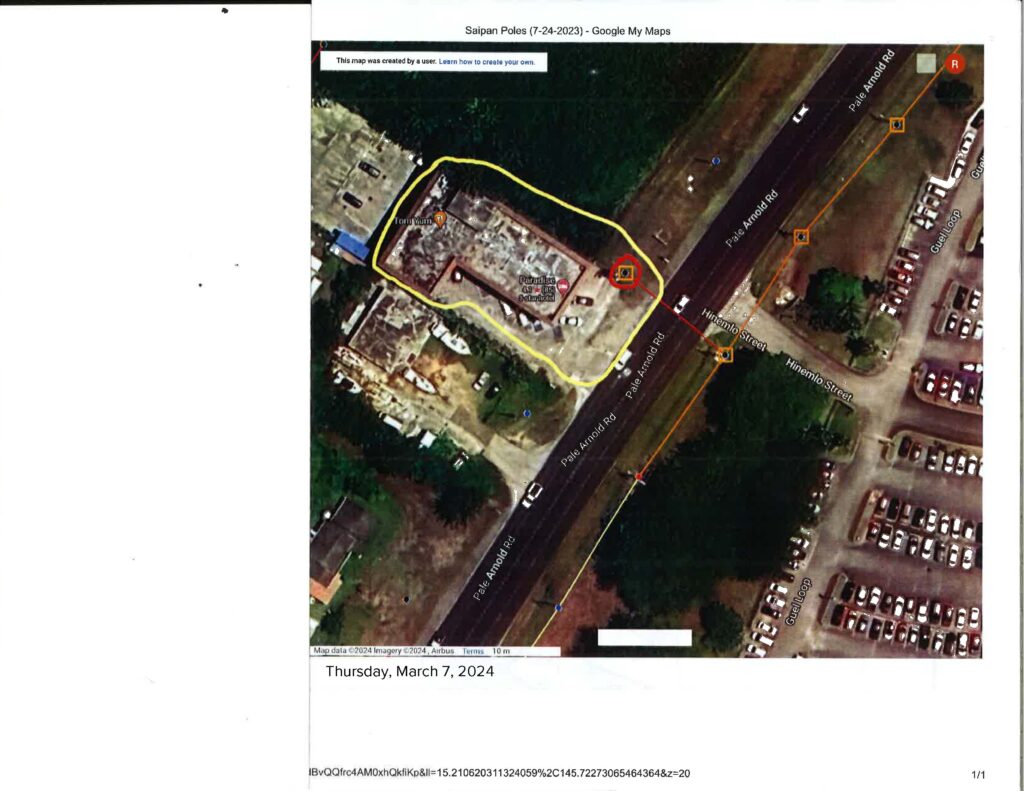Click the white redacted box on map

pos(644,637)
